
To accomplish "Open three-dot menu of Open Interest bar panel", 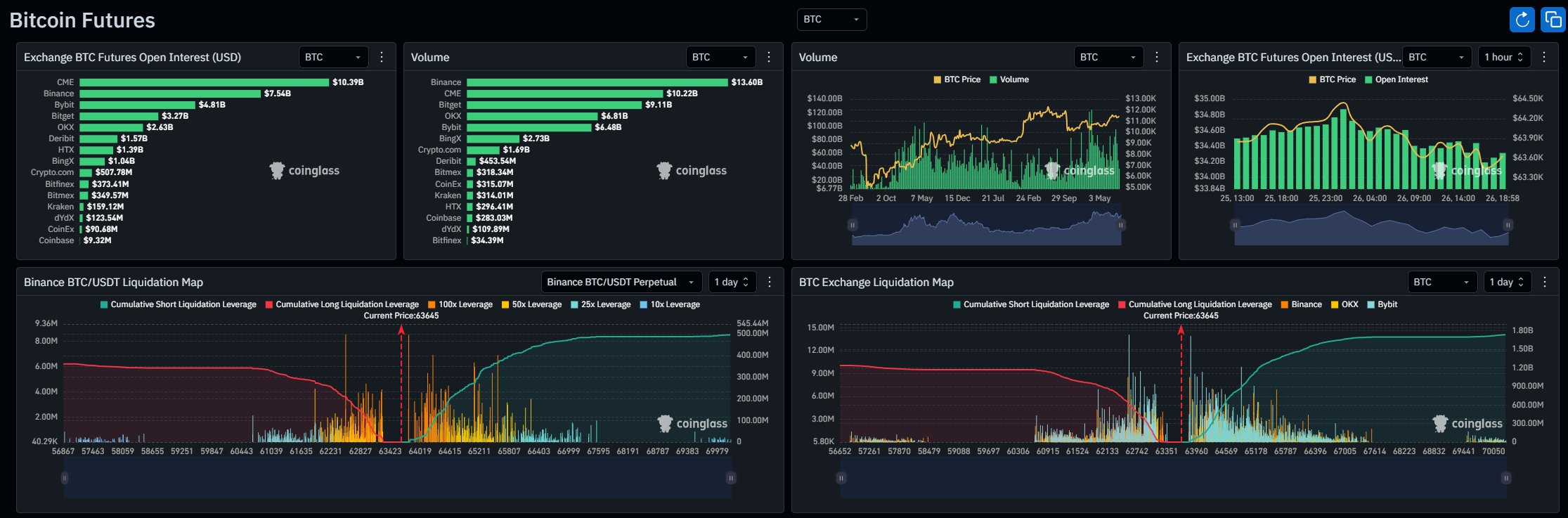I will tap(382, 57).
